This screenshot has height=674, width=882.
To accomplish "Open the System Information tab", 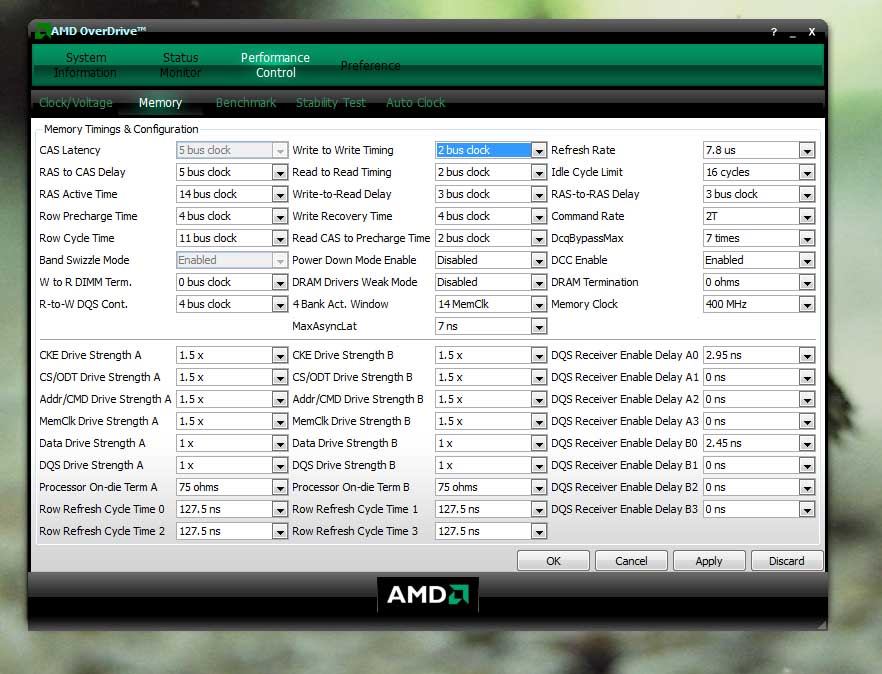I will click(85, 65).
